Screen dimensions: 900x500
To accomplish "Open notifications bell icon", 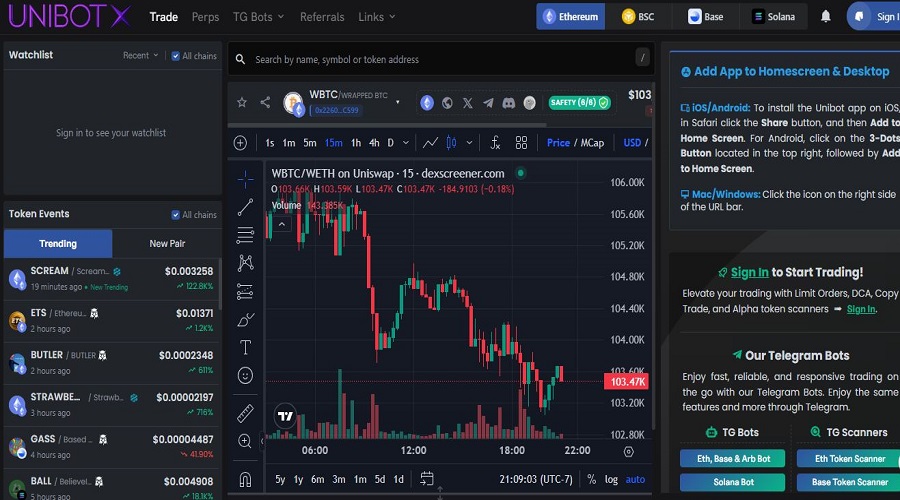I will pos(825,16).
